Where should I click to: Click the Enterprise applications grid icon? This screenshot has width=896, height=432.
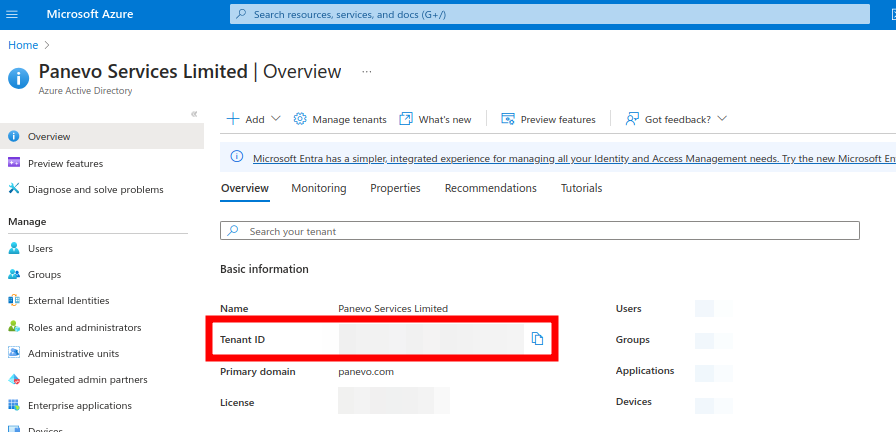(14, 405)
